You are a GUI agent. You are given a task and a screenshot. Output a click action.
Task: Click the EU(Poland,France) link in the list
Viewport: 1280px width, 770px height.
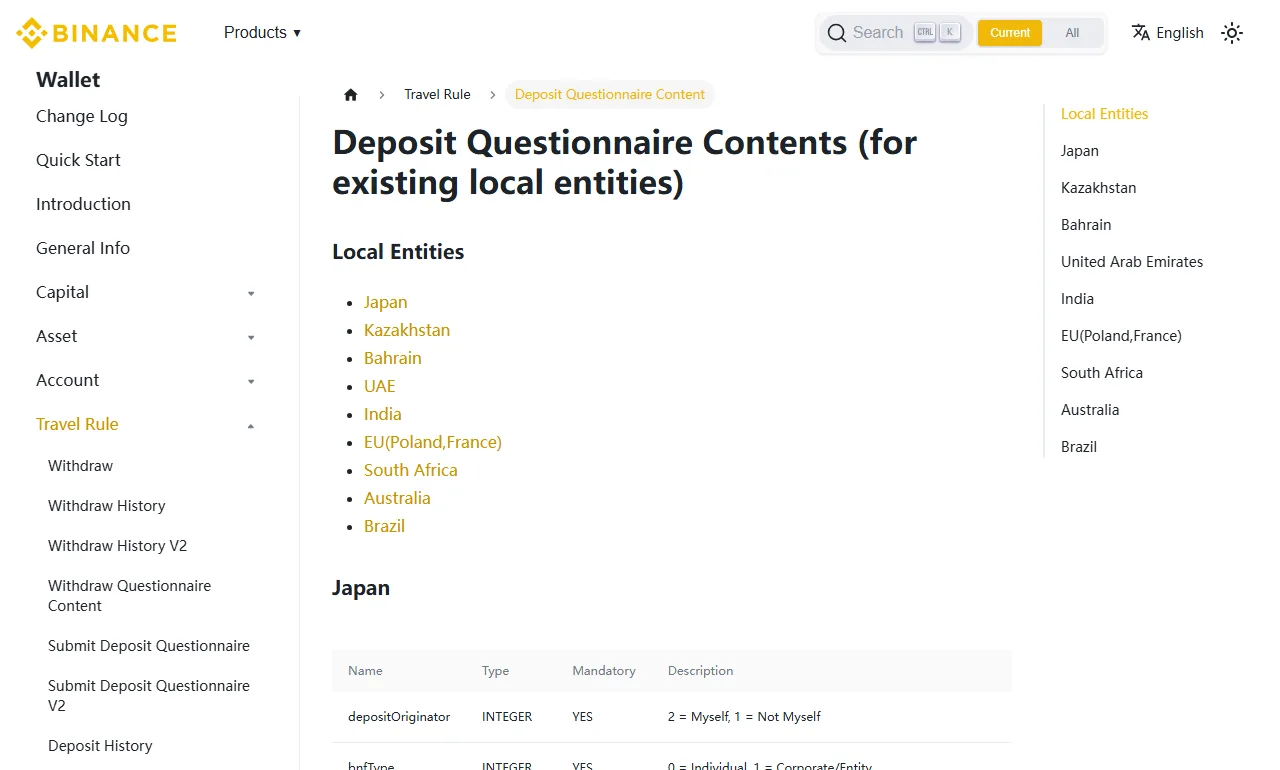point(433,443)
